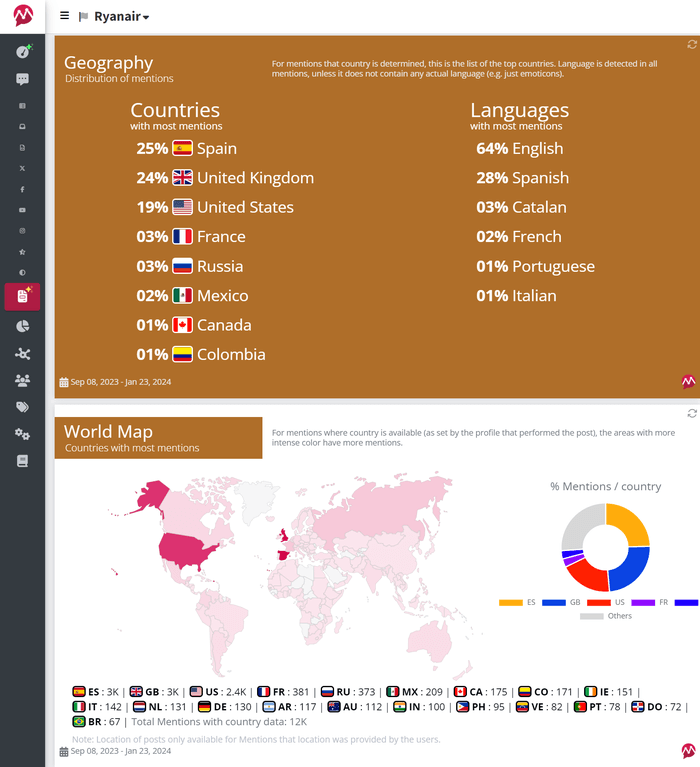The width and height of the screenshot is (700, 767).
Task: Select '03% Catalan' language row
Action: (x=521, y=207)
